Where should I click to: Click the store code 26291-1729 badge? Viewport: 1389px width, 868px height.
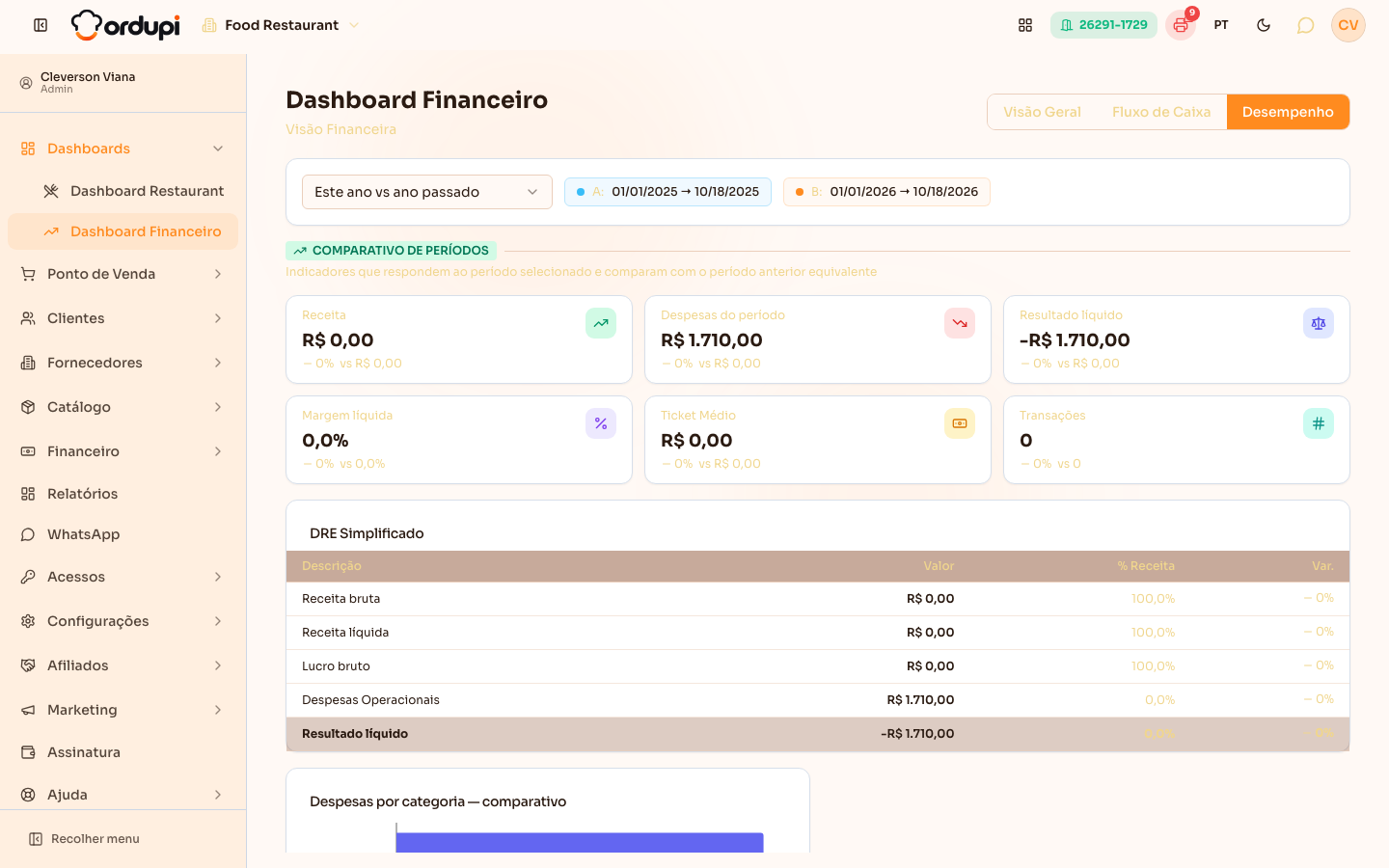pyautogui.click(x=1103, y=25)
